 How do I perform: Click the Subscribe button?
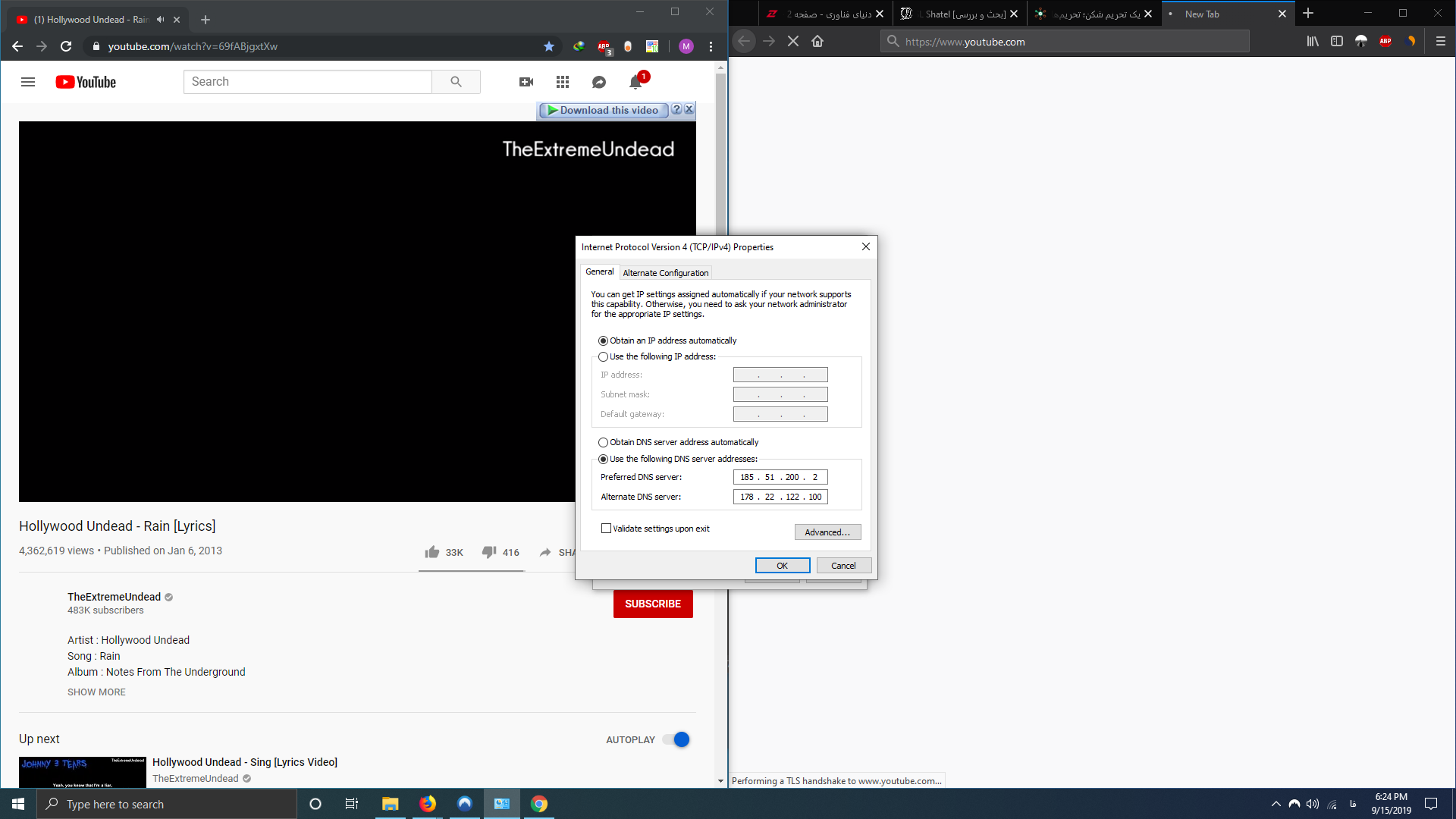click(653, 604)
